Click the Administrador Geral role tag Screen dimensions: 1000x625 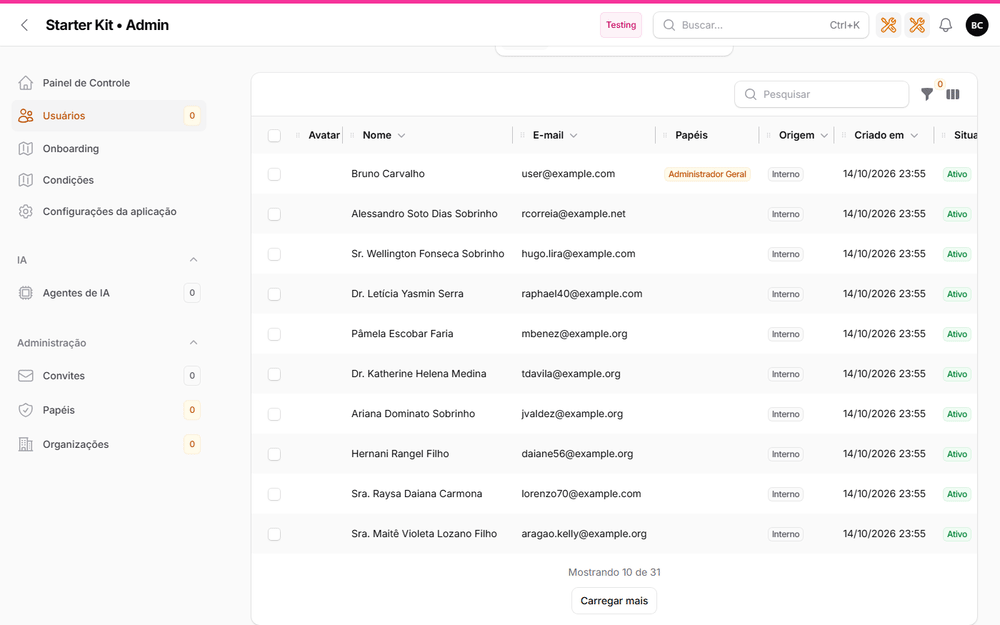pos(707,174)
